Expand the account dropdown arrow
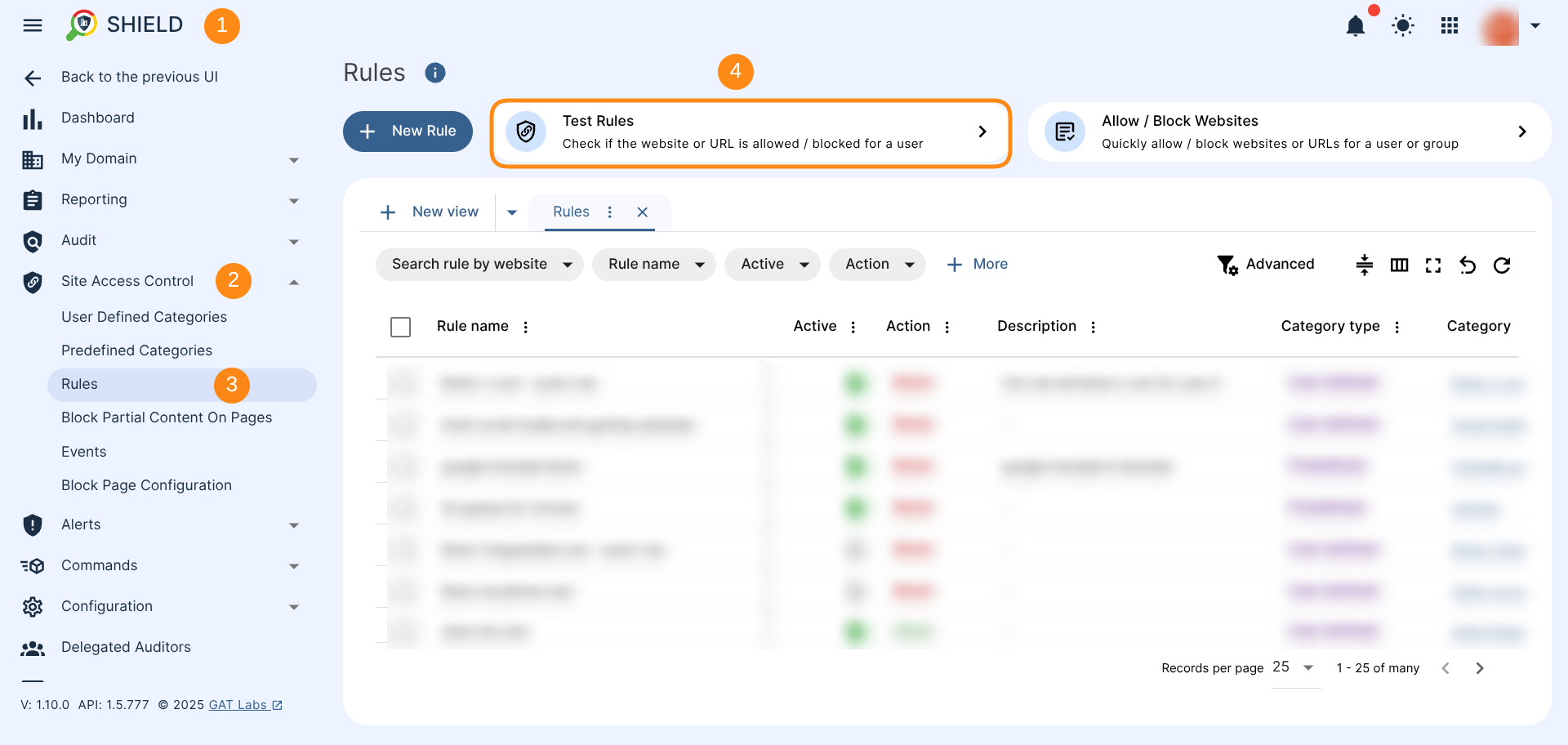This screenshot has width=1568, height=745. pyautogui.click(x=1535, y=26)
